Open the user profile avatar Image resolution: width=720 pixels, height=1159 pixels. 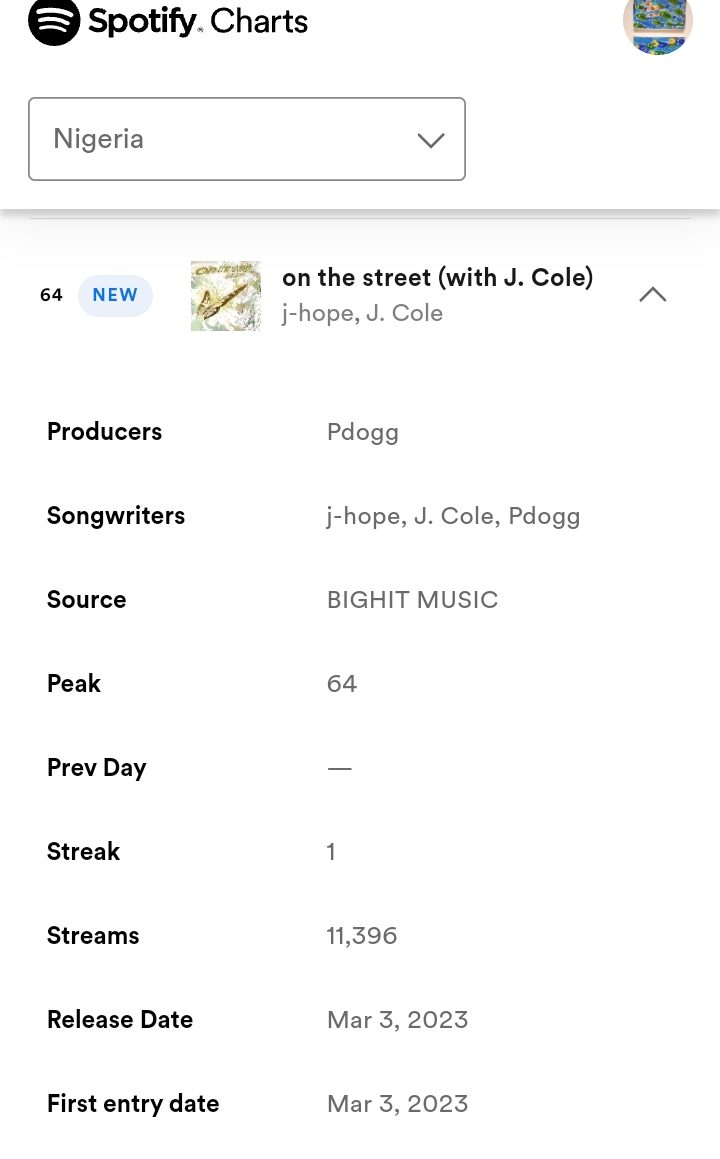click(x=657, y=24)
